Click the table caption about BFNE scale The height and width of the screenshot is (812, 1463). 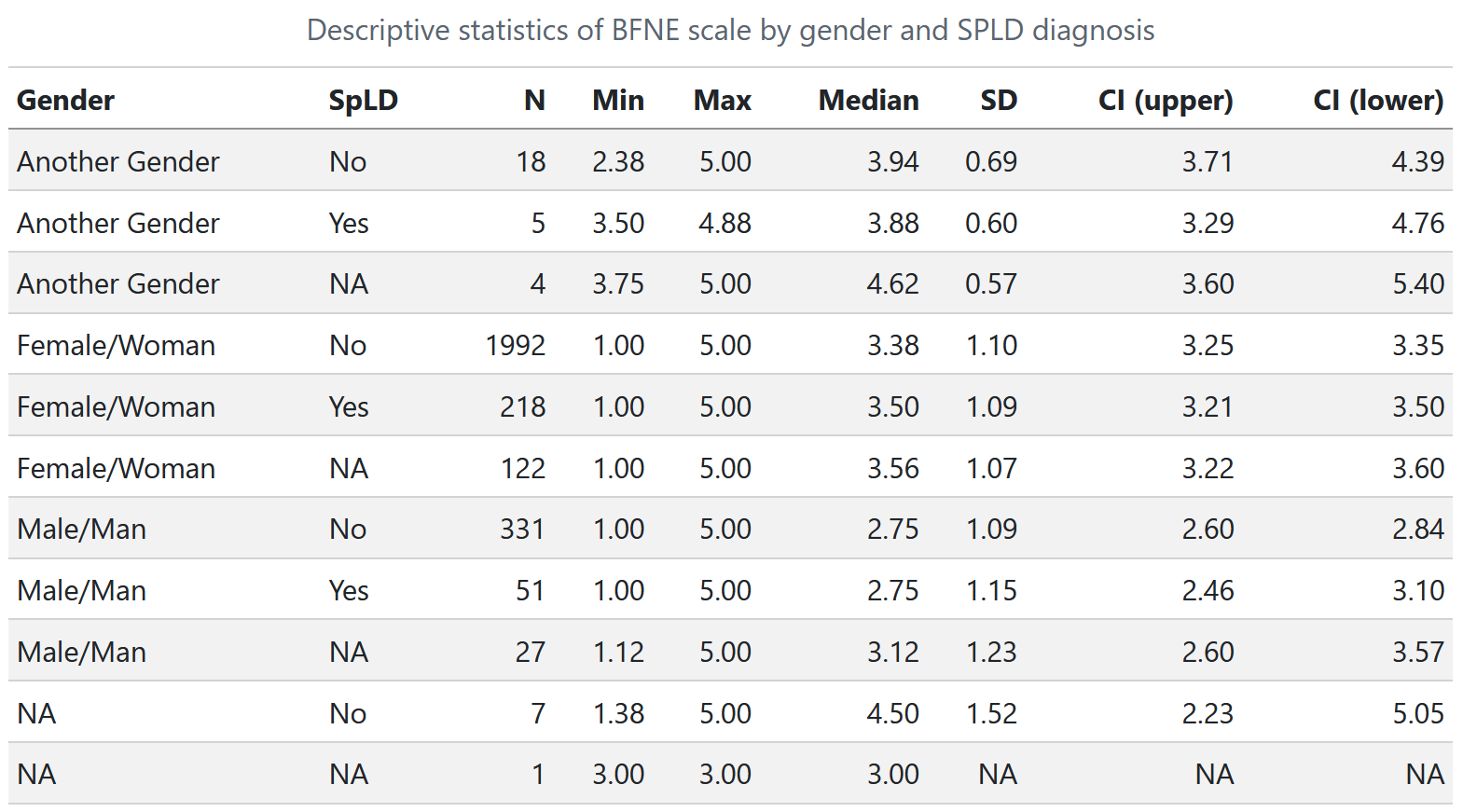pos(730,30)
